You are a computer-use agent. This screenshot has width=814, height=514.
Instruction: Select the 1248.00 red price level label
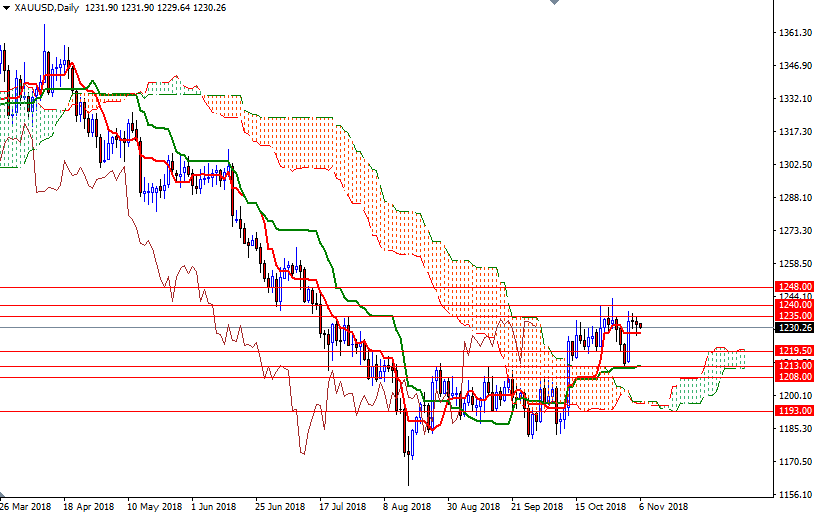click(x=793, y=287)
